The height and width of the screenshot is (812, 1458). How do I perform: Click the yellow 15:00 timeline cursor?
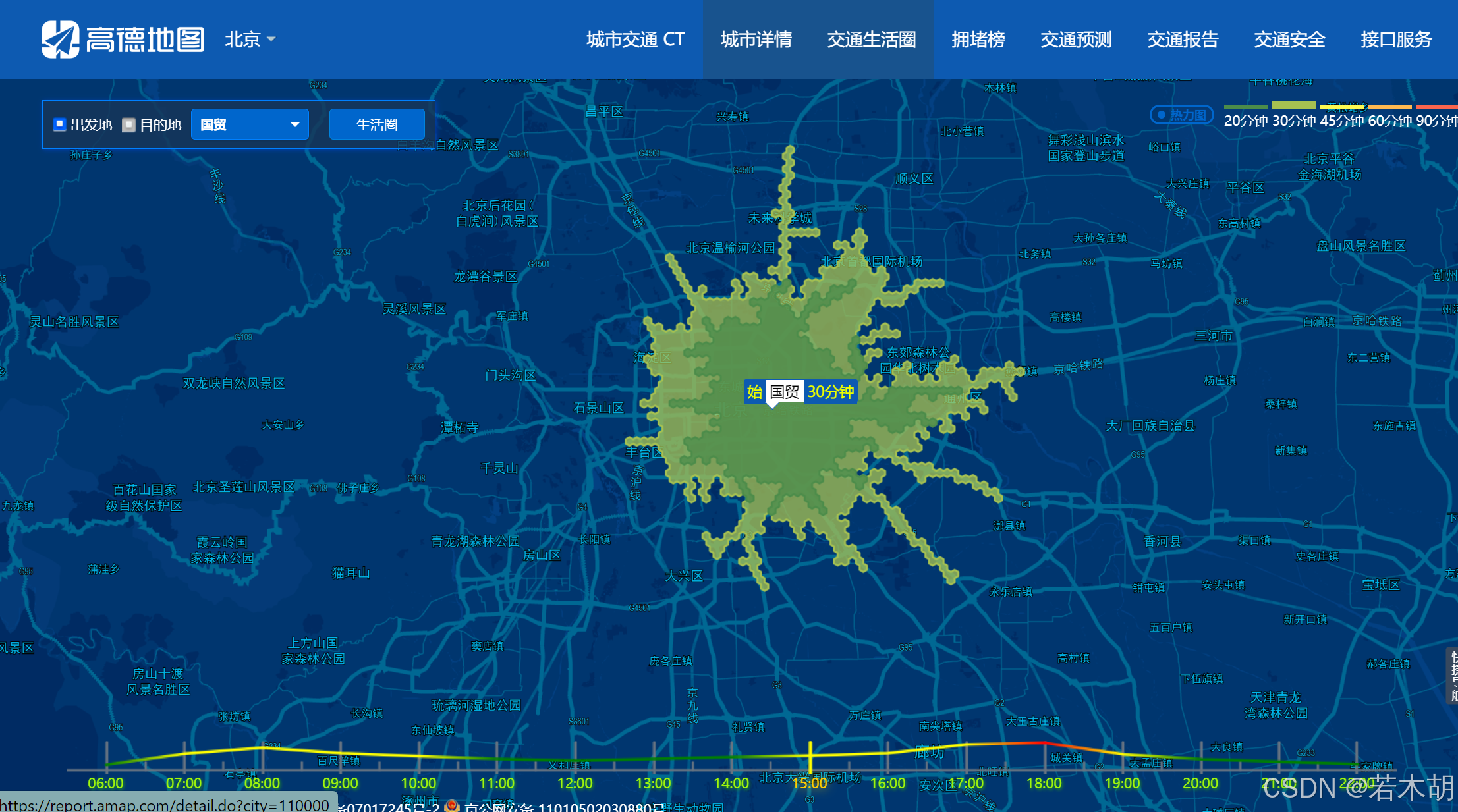tap(810, 756)
